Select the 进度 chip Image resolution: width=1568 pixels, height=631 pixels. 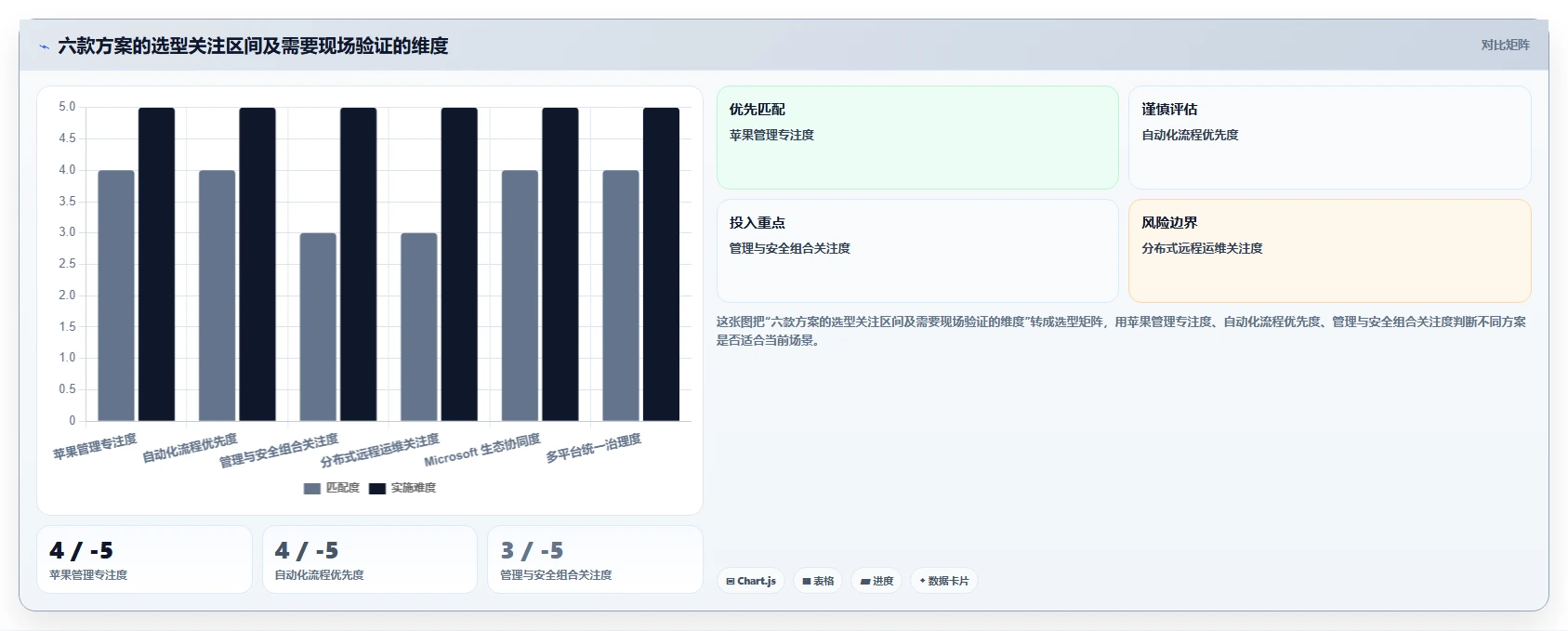point(876,581)
